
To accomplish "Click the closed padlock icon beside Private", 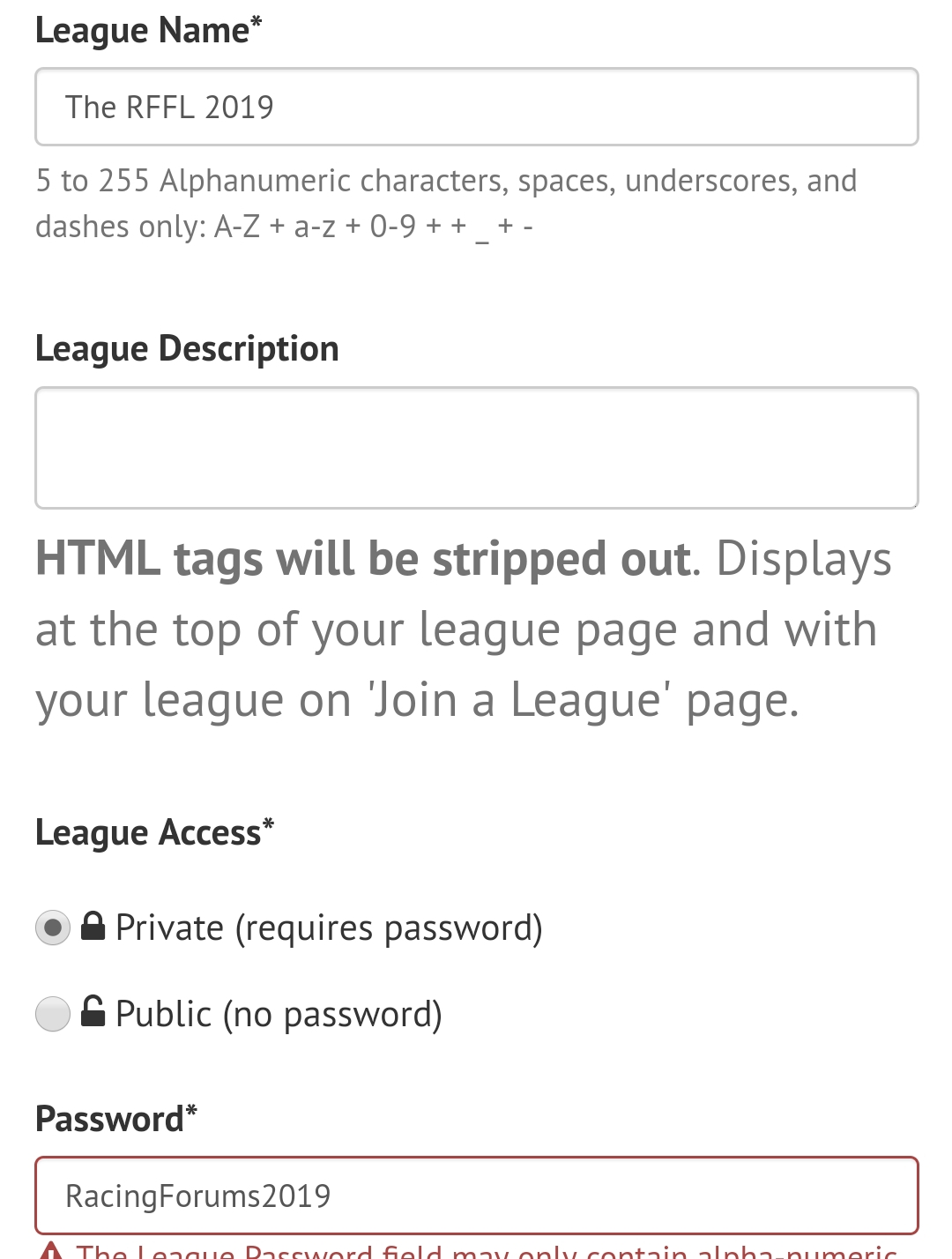I will pos(93,926).
